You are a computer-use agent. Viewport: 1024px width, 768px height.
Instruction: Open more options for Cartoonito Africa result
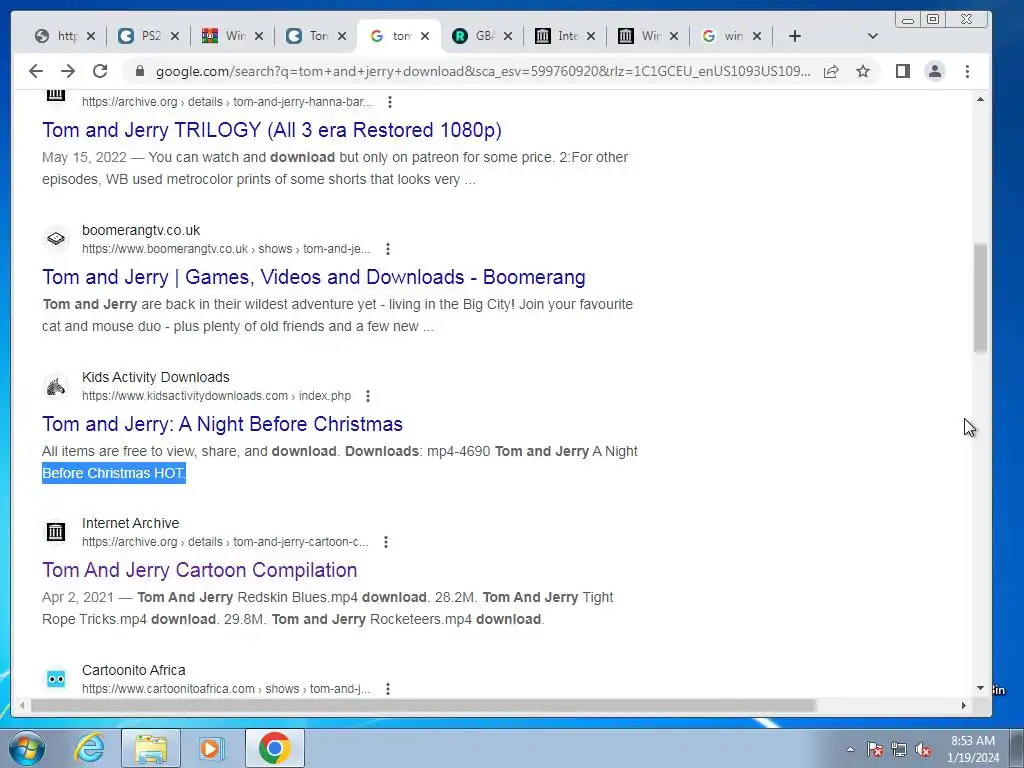pyautogui.click(x=388, y=689)
